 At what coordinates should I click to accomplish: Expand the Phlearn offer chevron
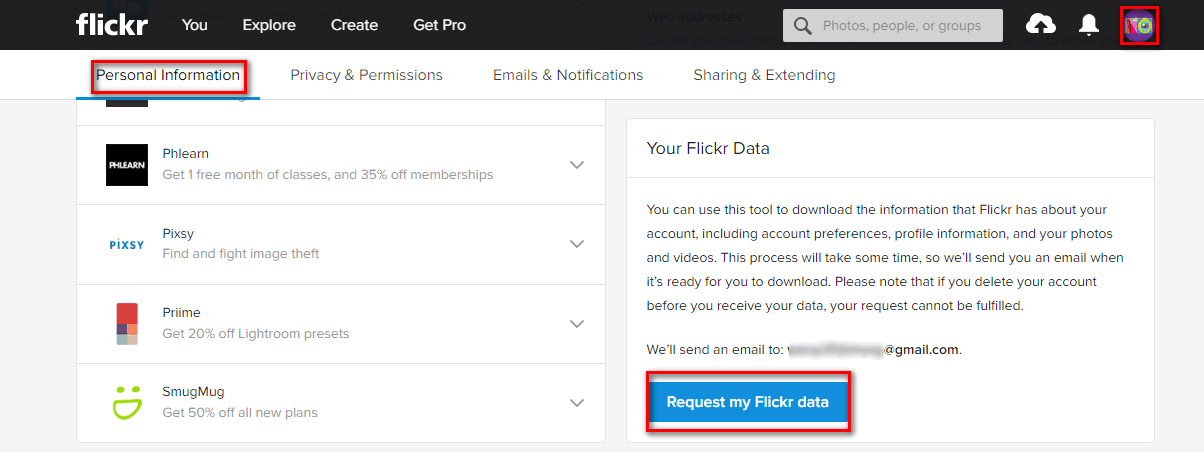pyautogui.click(x=576, y=165)
